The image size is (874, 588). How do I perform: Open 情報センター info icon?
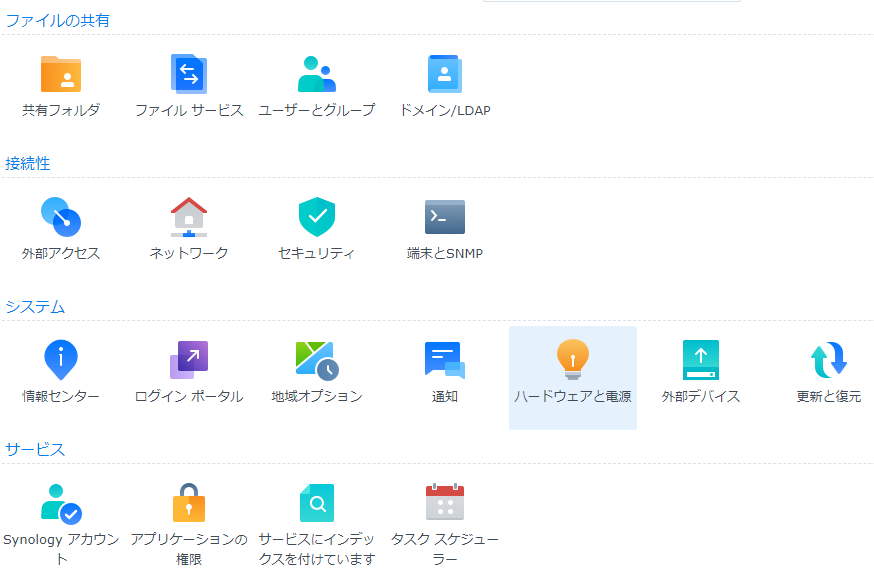(61, 360)
